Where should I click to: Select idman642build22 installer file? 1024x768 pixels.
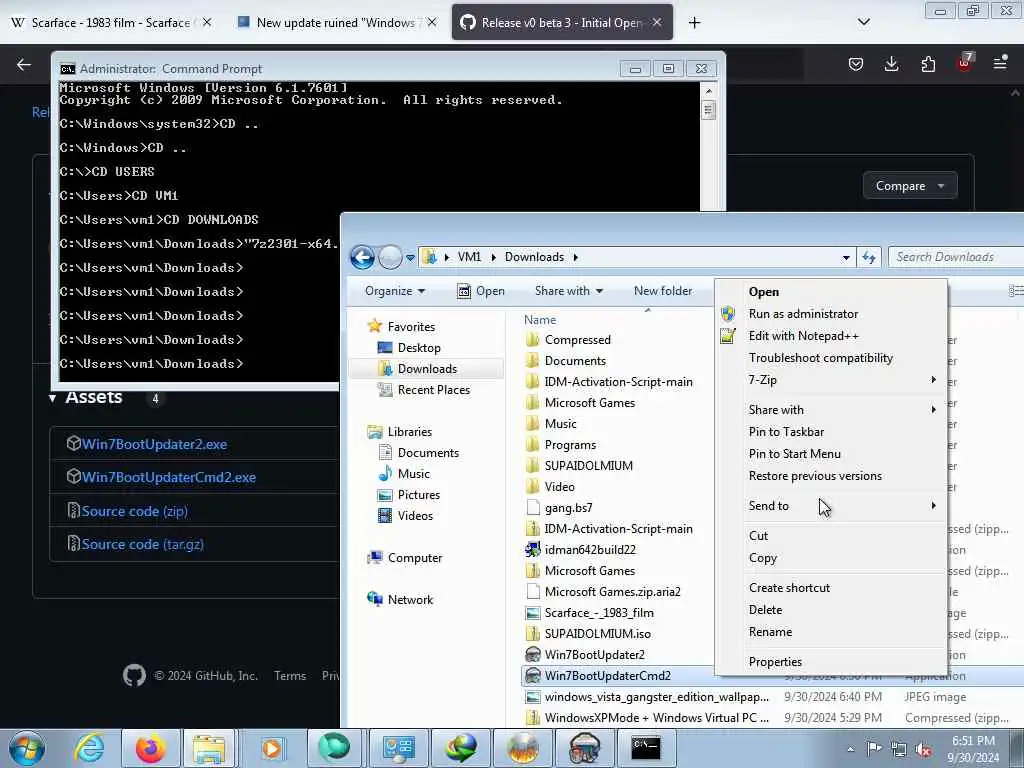point(590,550)
